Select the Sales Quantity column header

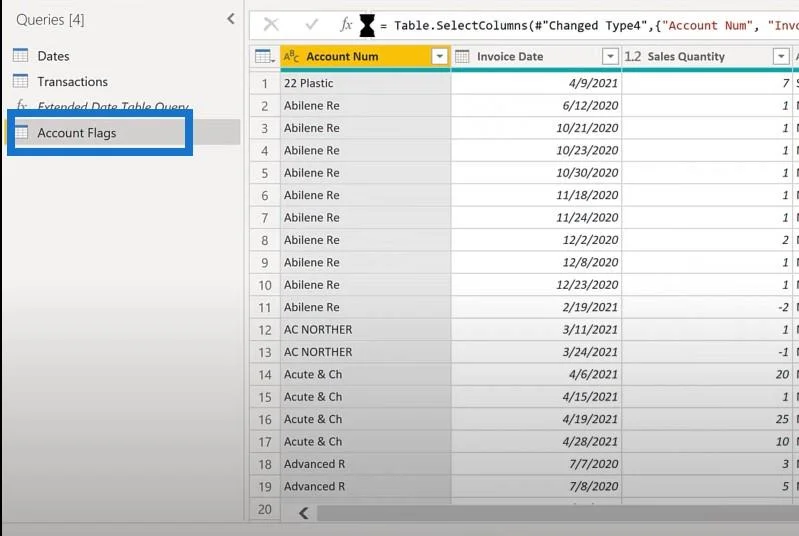pos(707,57)
